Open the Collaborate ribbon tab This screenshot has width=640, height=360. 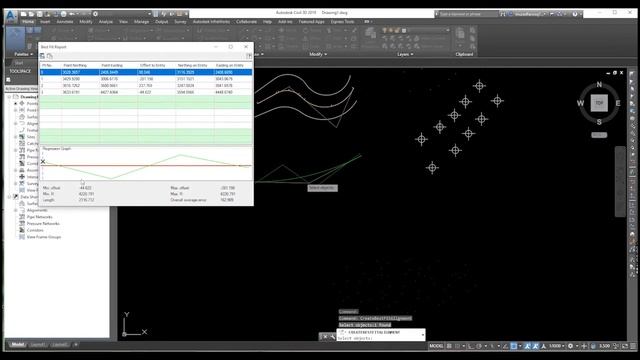click(x=246, y=22)
